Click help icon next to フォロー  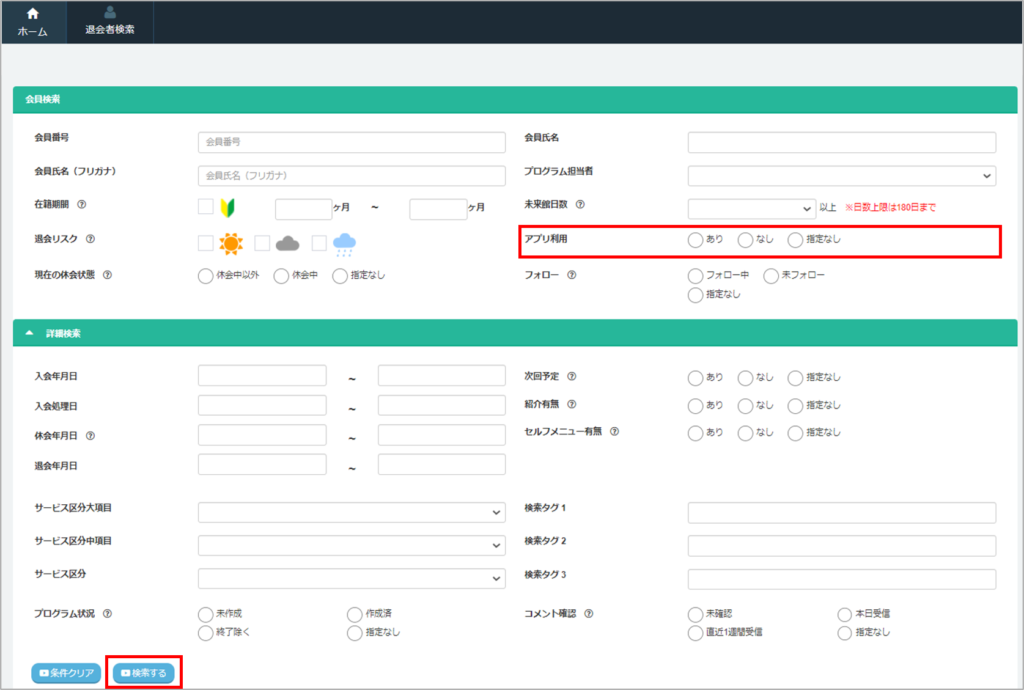571,275
